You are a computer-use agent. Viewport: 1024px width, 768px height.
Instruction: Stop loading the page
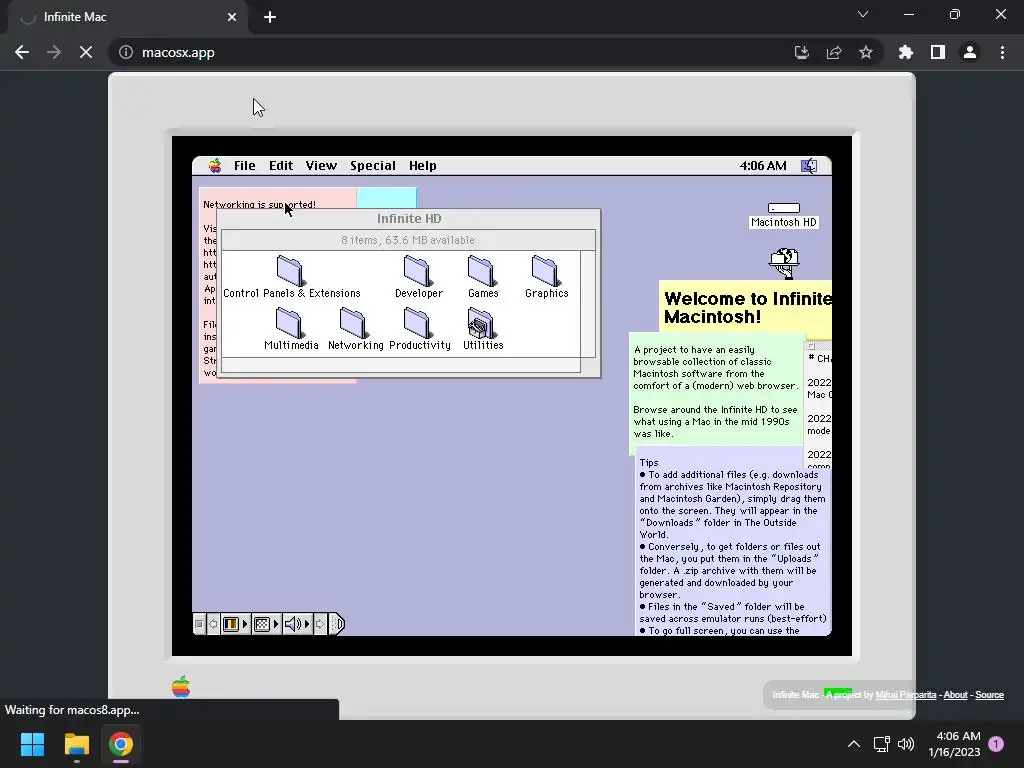(86, 52)
